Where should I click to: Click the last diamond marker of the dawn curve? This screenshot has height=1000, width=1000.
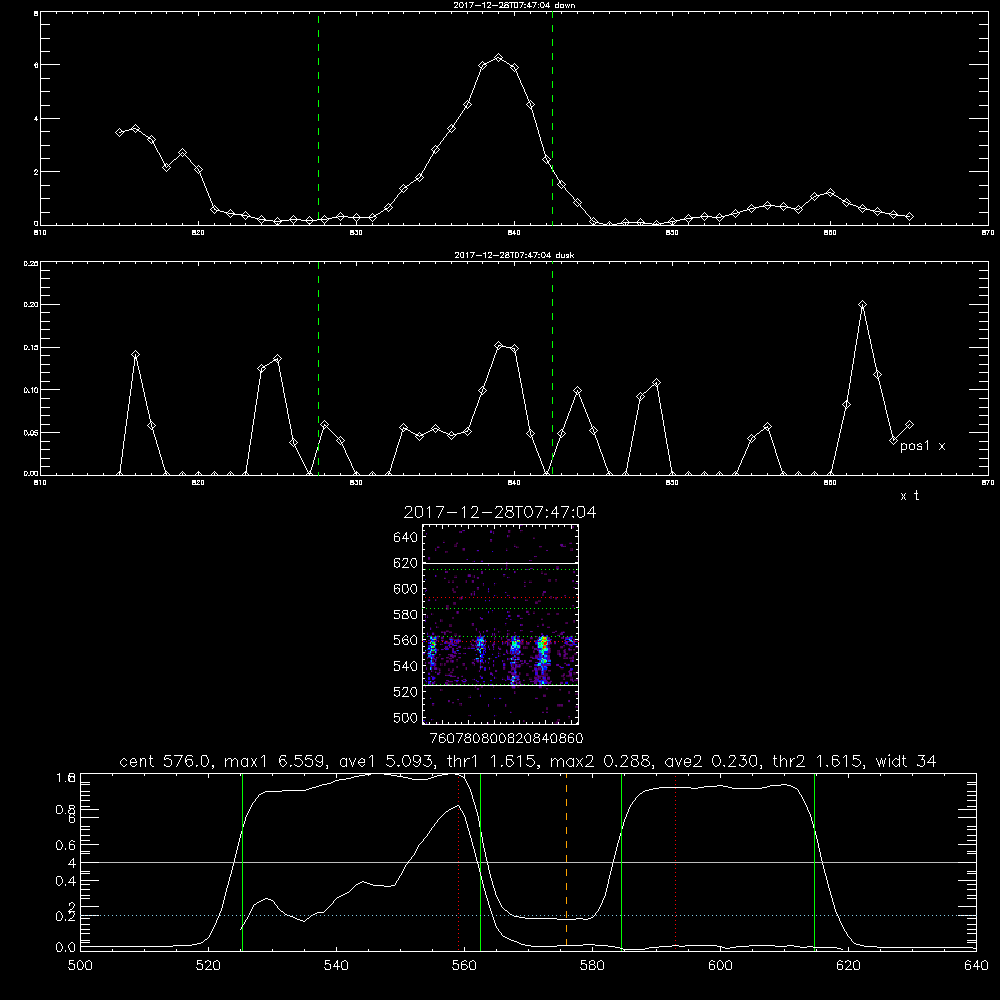point(909,217)
